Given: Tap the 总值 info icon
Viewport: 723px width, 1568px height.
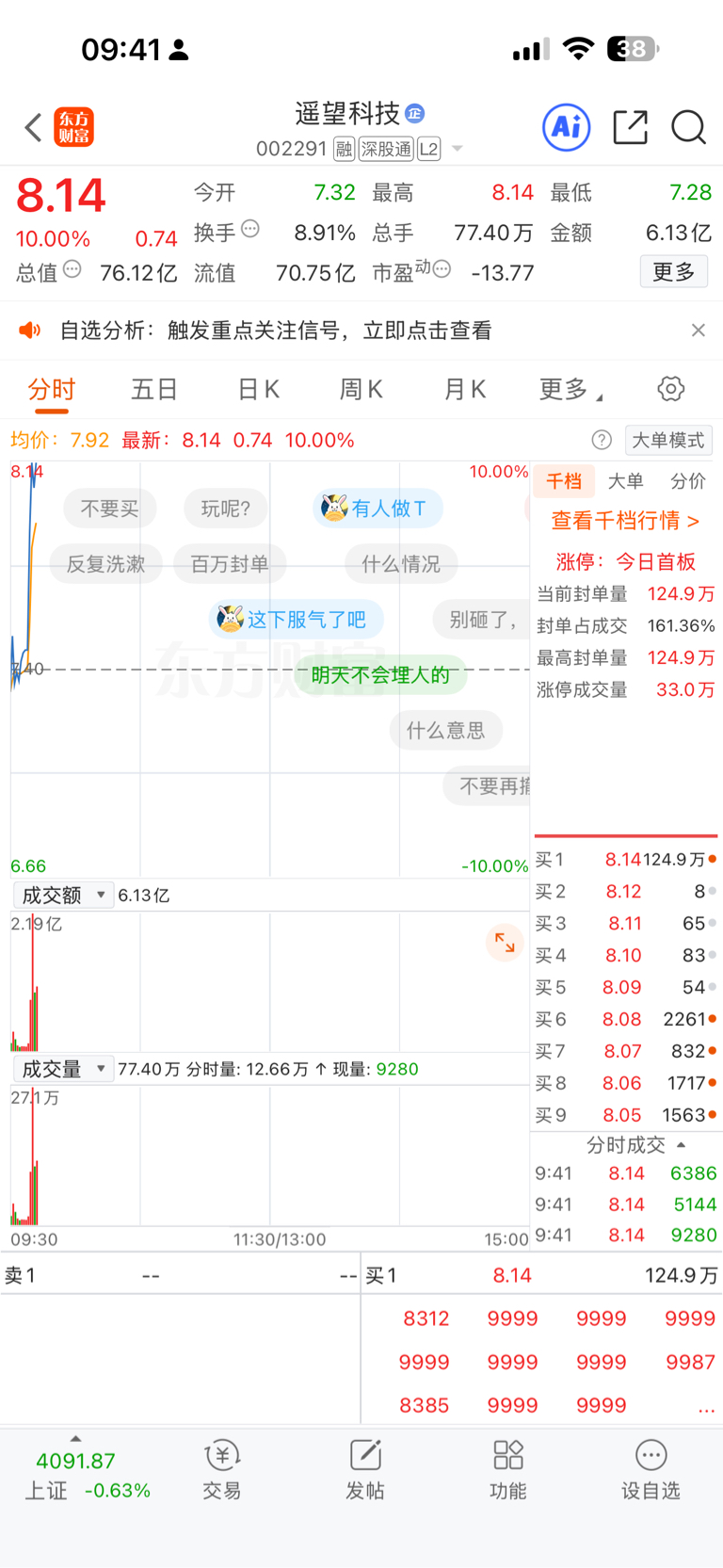Looking at the screenshot, I should (72, 269).
